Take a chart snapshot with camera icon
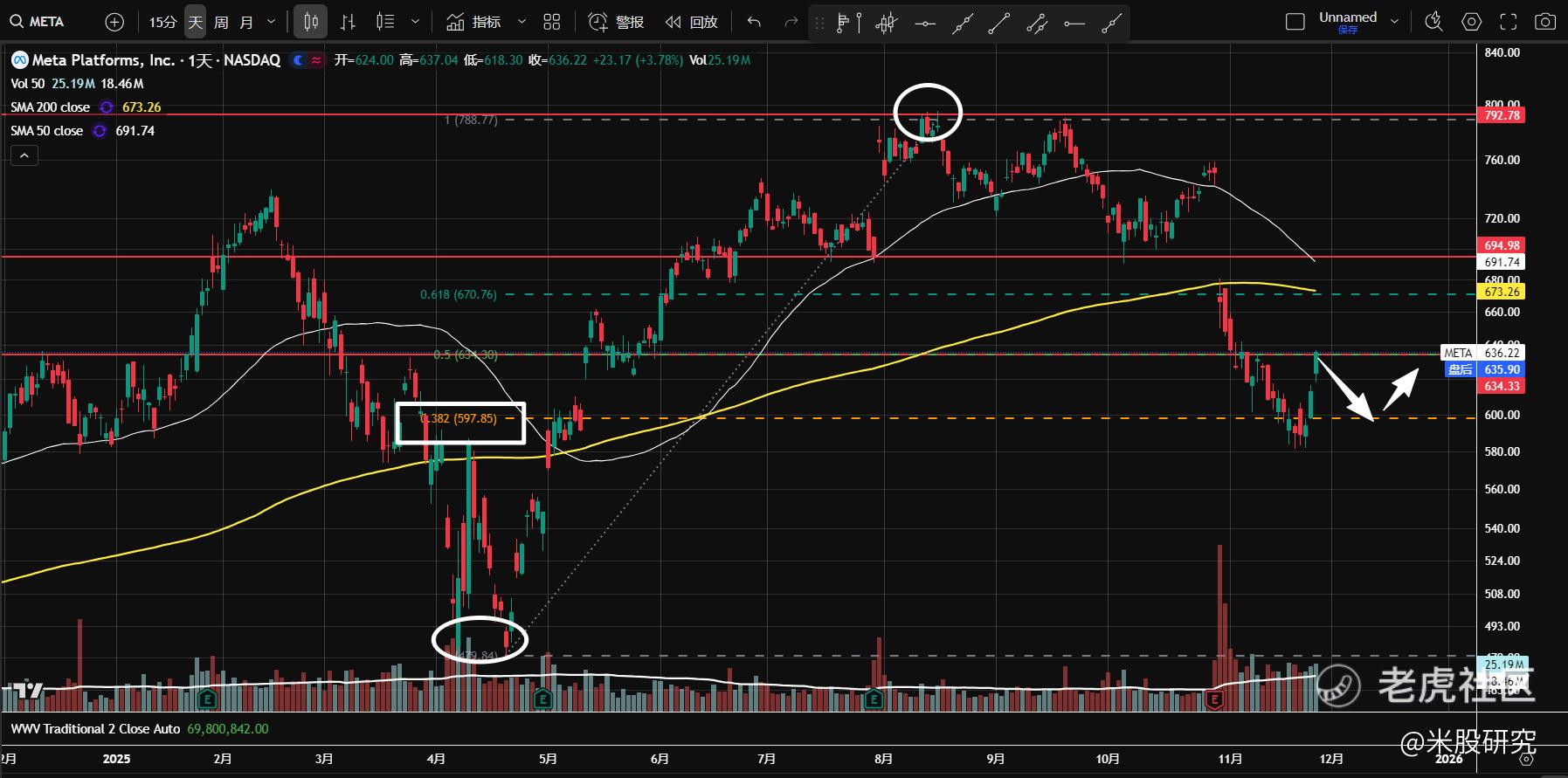This screenshot has height=778, width=1568. (x=1545, y=22)
